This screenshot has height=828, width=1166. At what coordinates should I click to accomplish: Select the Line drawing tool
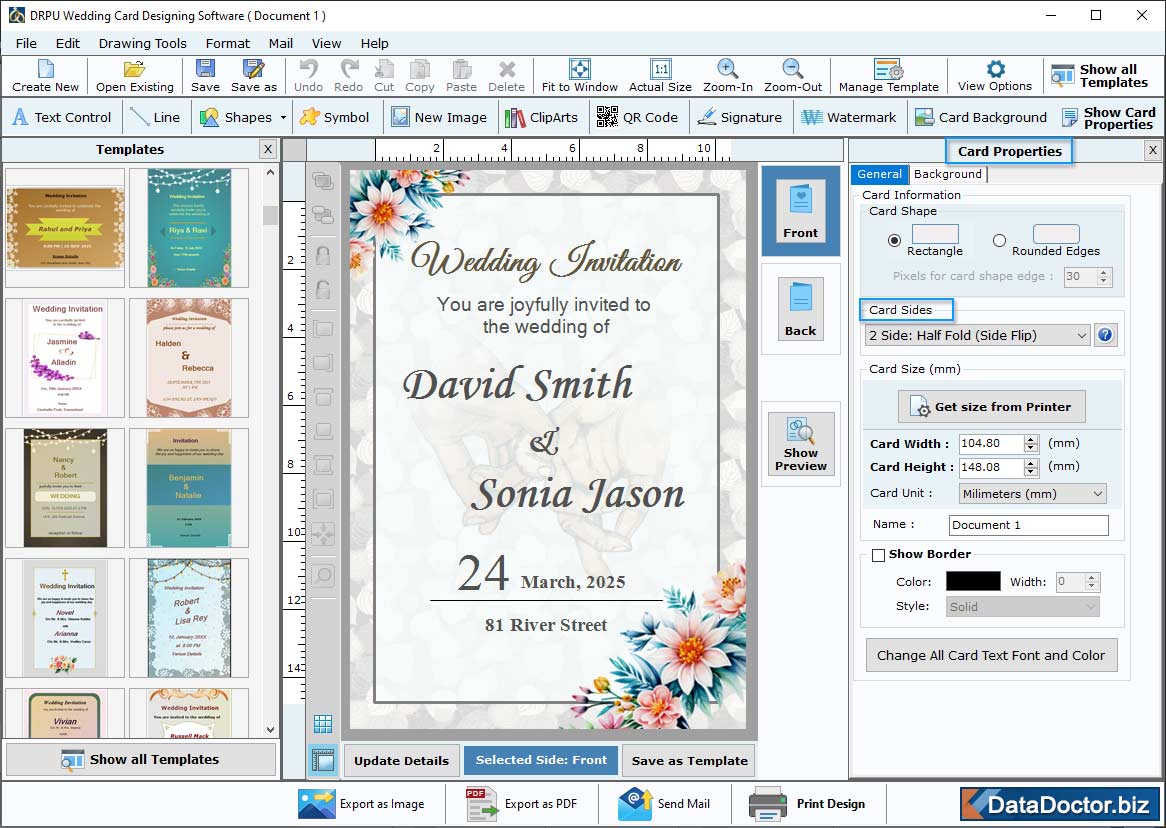[155, 117]
